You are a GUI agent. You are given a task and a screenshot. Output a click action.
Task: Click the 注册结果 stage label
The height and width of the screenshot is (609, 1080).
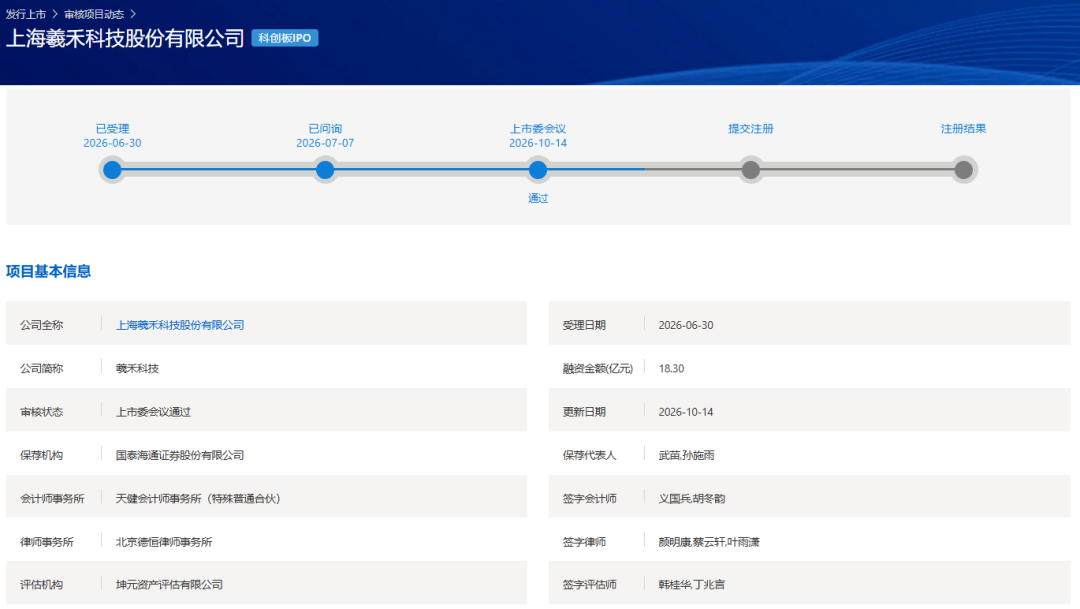point(964,129)
